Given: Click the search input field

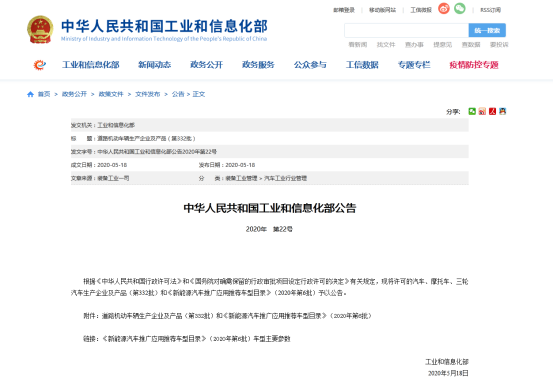Looking at the screenshot, I should [x=407, y=30].
